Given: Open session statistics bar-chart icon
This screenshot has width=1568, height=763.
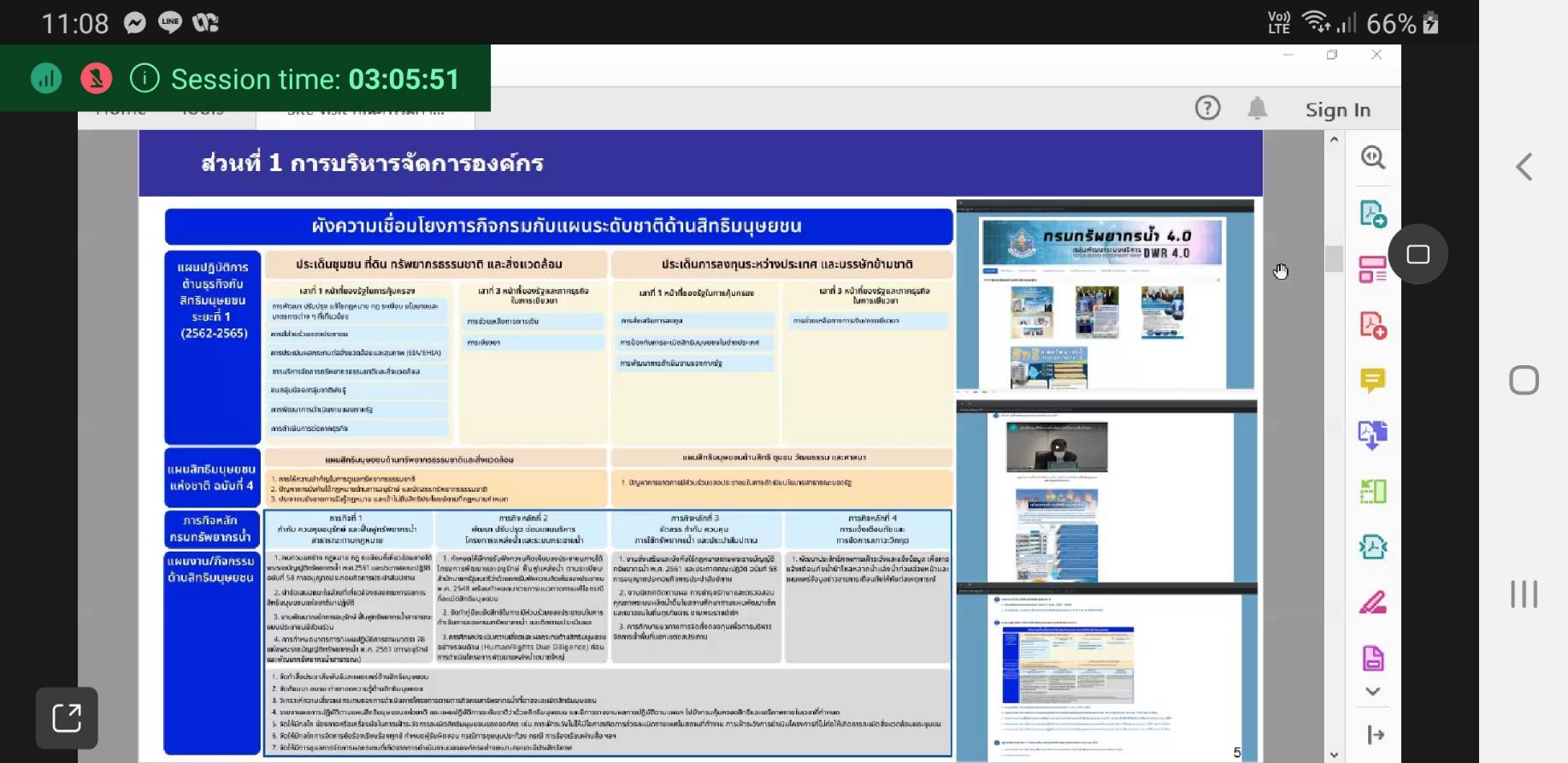Looking at the screenshot, I should (x=46, y=79).
